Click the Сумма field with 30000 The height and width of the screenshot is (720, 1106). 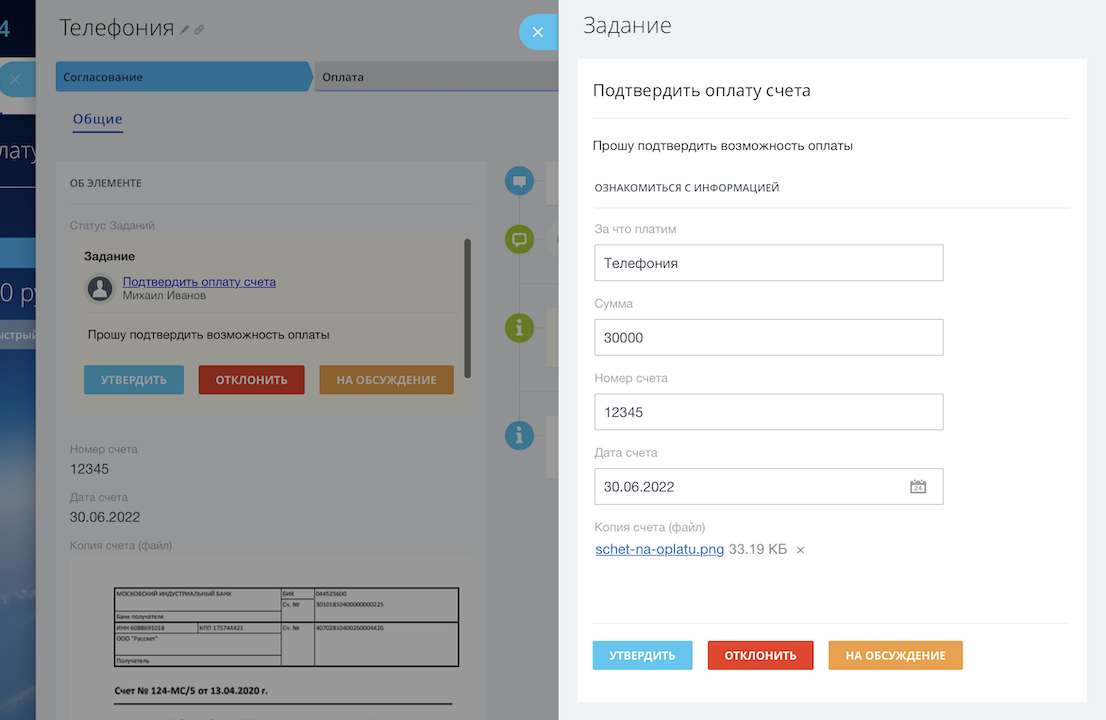[769, 338]
